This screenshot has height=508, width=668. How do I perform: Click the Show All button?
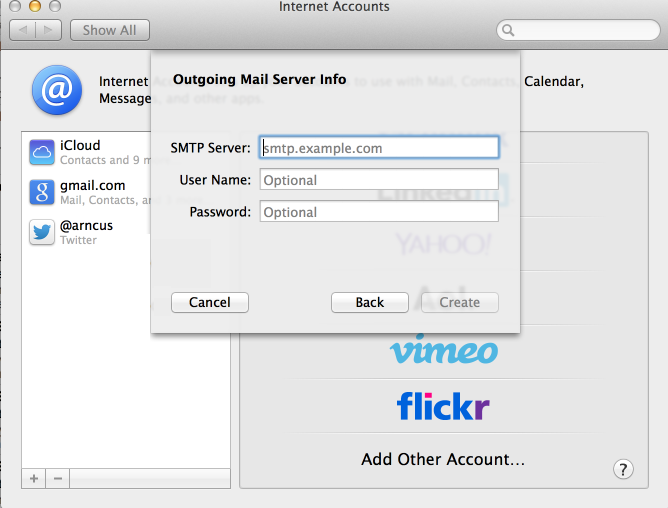point(110,30)
